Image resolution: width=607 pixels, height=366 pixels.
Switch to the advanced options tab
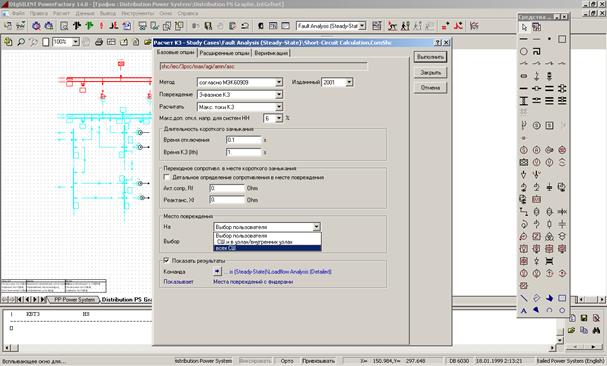(224, 53)
